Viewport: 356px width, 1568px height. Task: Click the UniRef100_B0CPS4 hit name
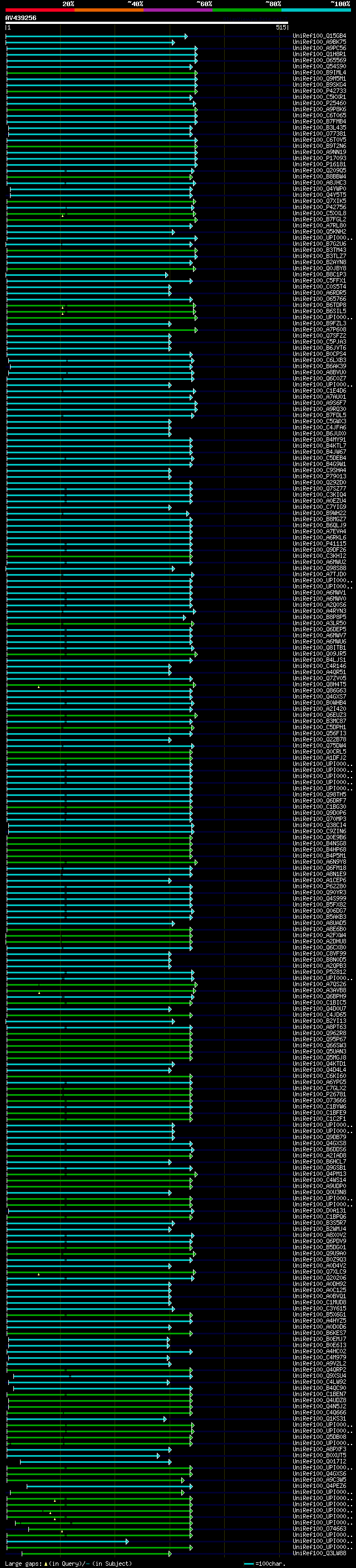pos(319,354)
